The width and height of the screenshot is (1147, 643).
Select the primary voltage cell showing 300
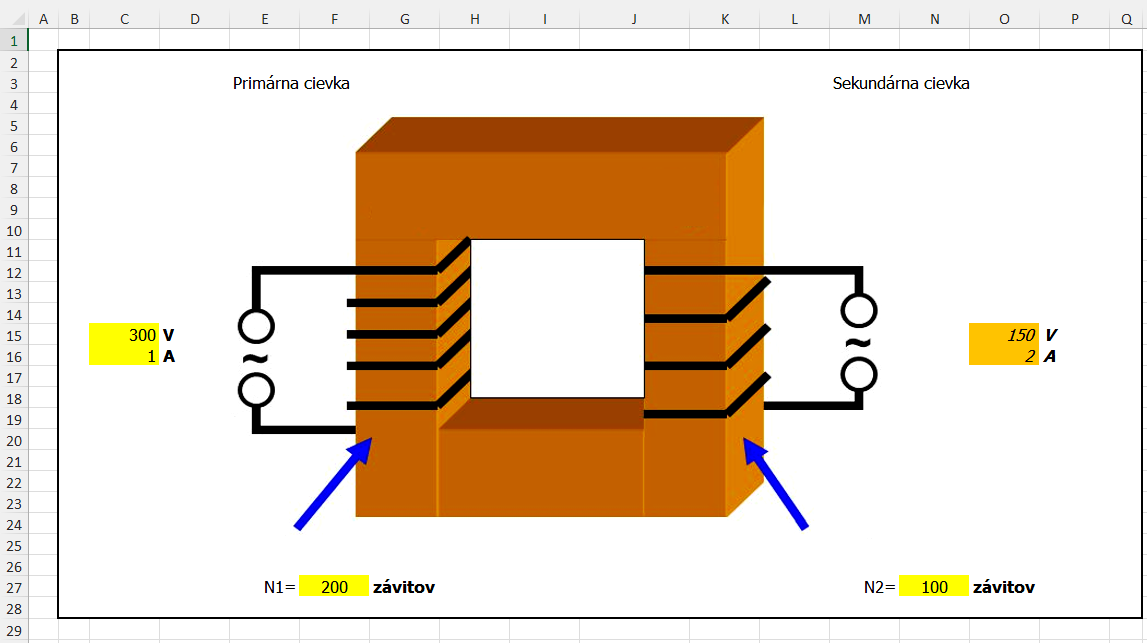tap(124, 335)
